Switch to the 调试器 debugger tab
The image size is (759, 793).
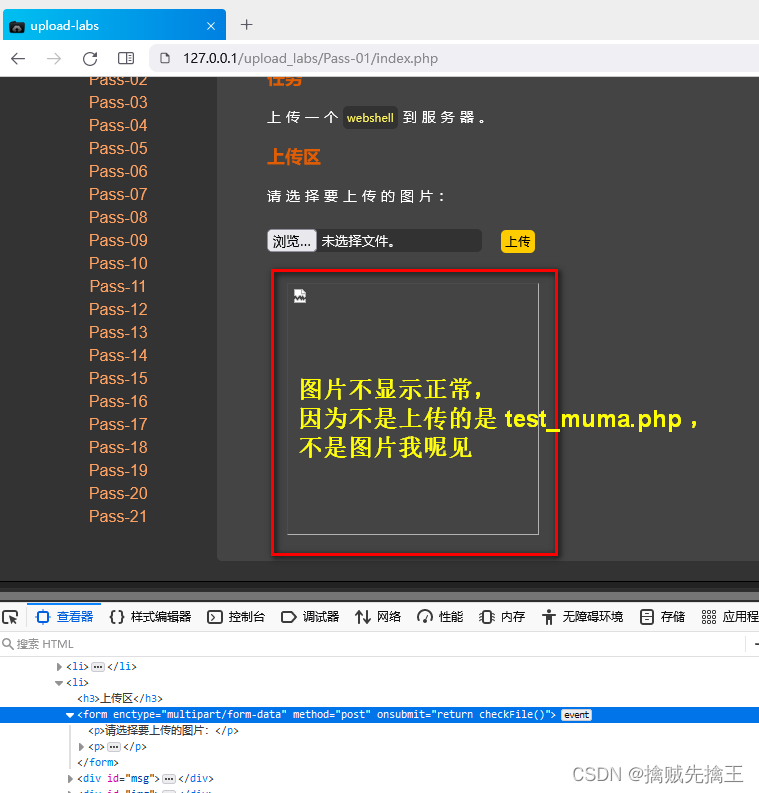click(310, 616)
